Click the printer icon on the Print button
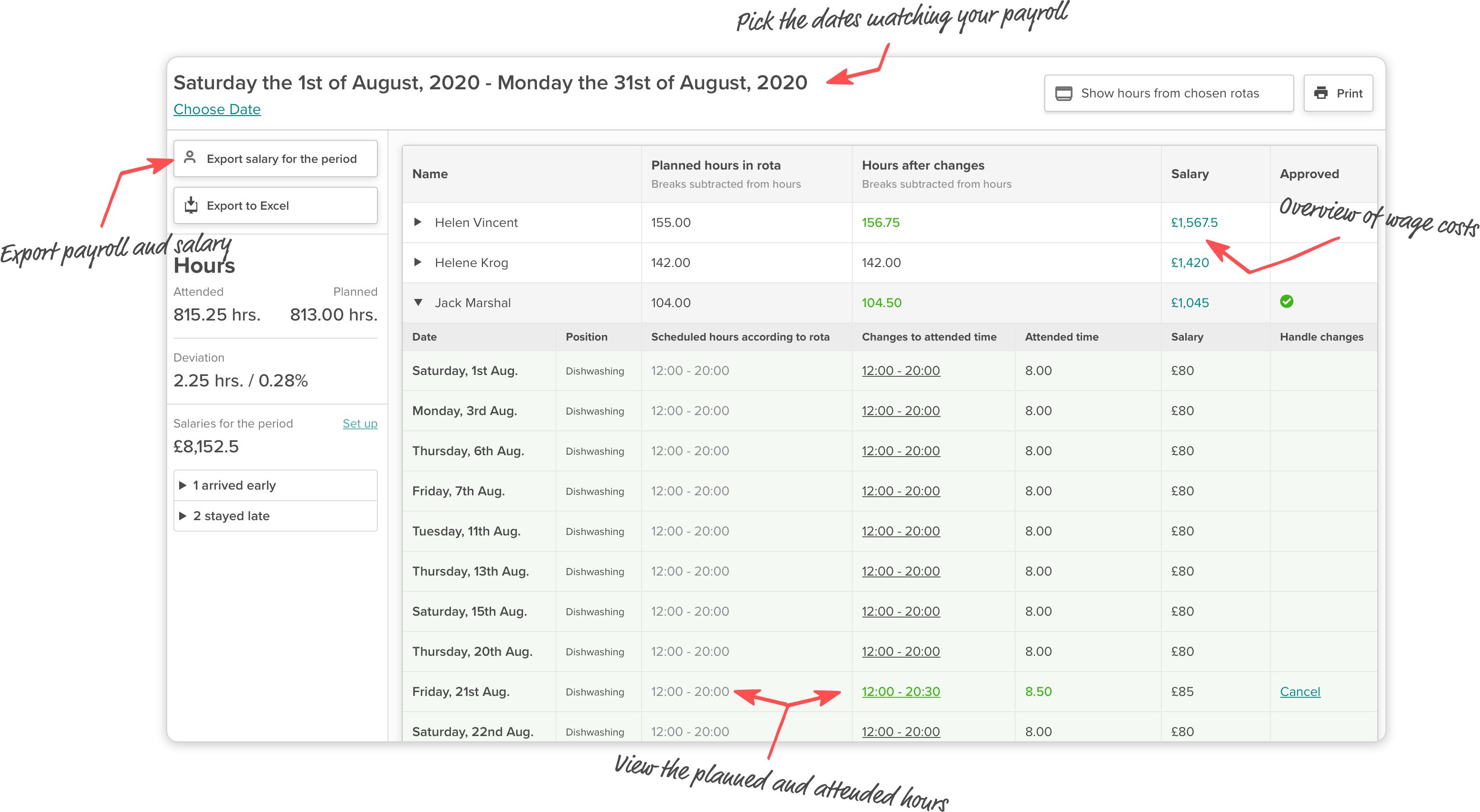1480x812 pixels. [1322, 93]
